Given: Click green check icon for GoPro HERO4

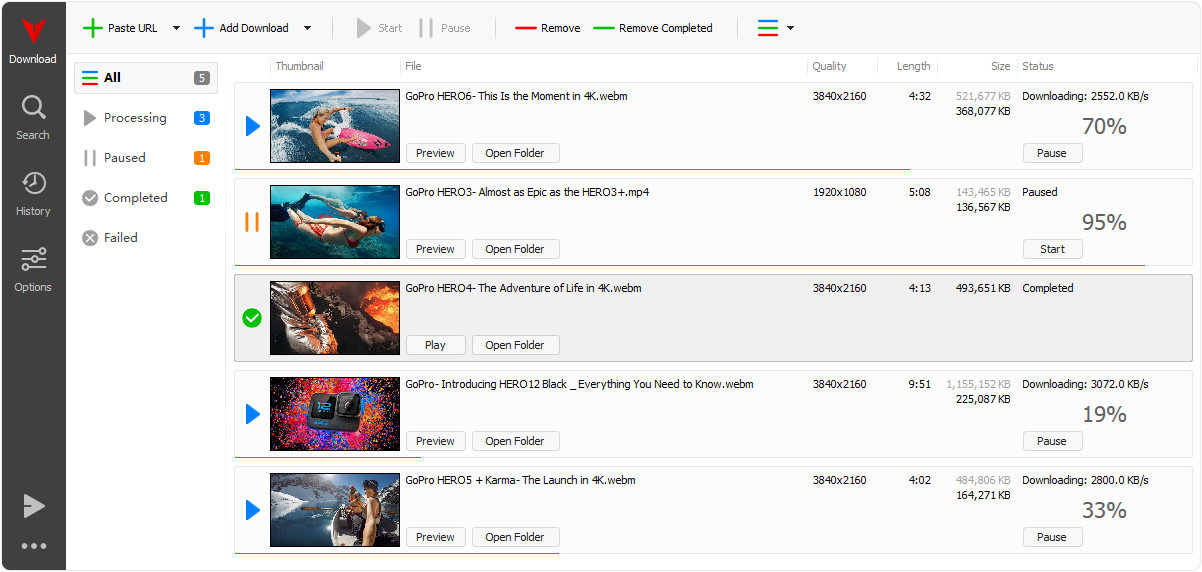Looking at the screenshot, I should (x=252, y=318).
